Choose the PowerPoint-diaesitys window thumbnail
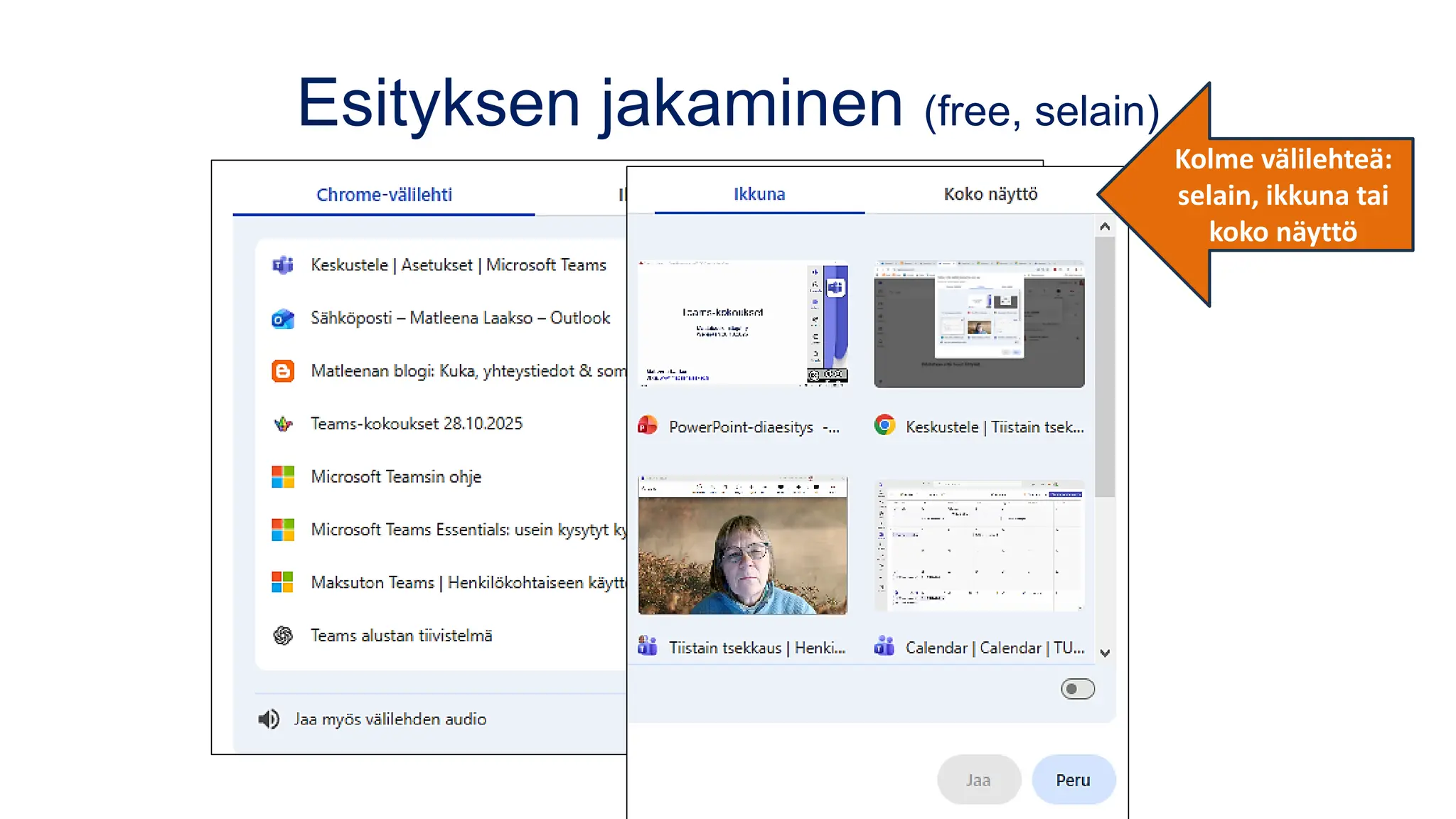The image size is (1456, 819). (x=743, y=323)
